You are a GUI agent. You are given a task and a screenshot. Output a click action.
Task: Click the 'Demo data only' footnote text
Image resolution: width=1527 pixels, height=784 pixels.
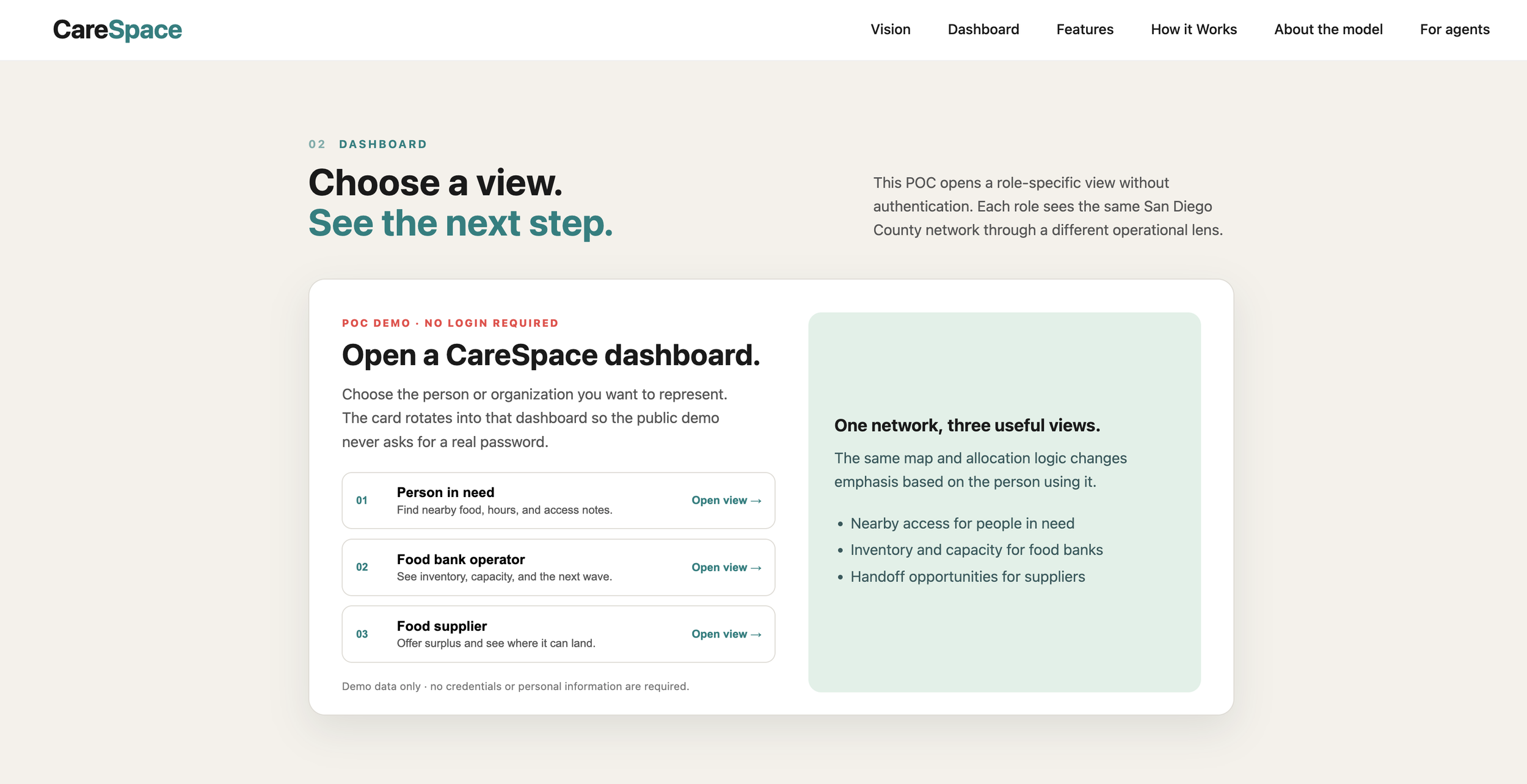point(516,686)
